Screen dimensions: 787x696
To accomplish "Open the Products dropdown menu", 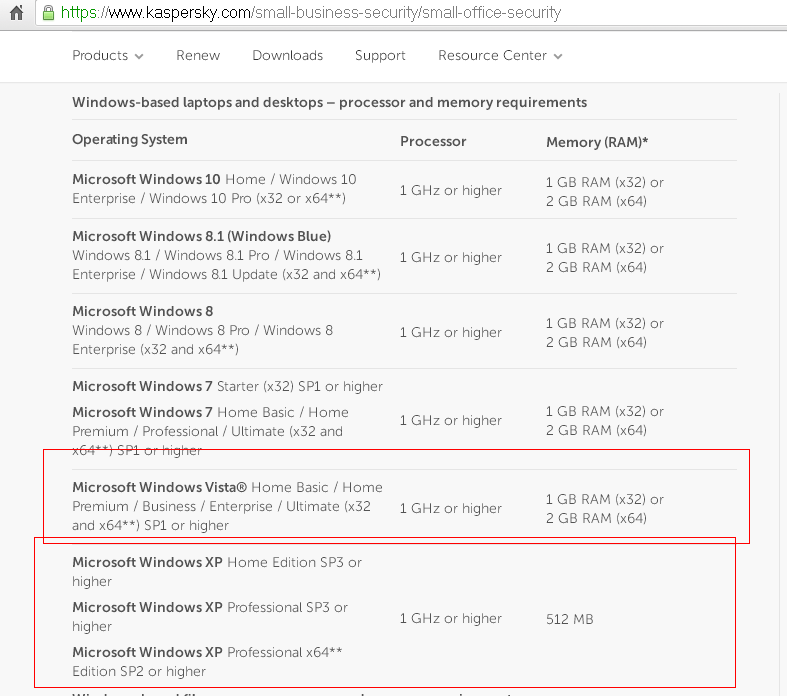I will [x=107, y=55].
